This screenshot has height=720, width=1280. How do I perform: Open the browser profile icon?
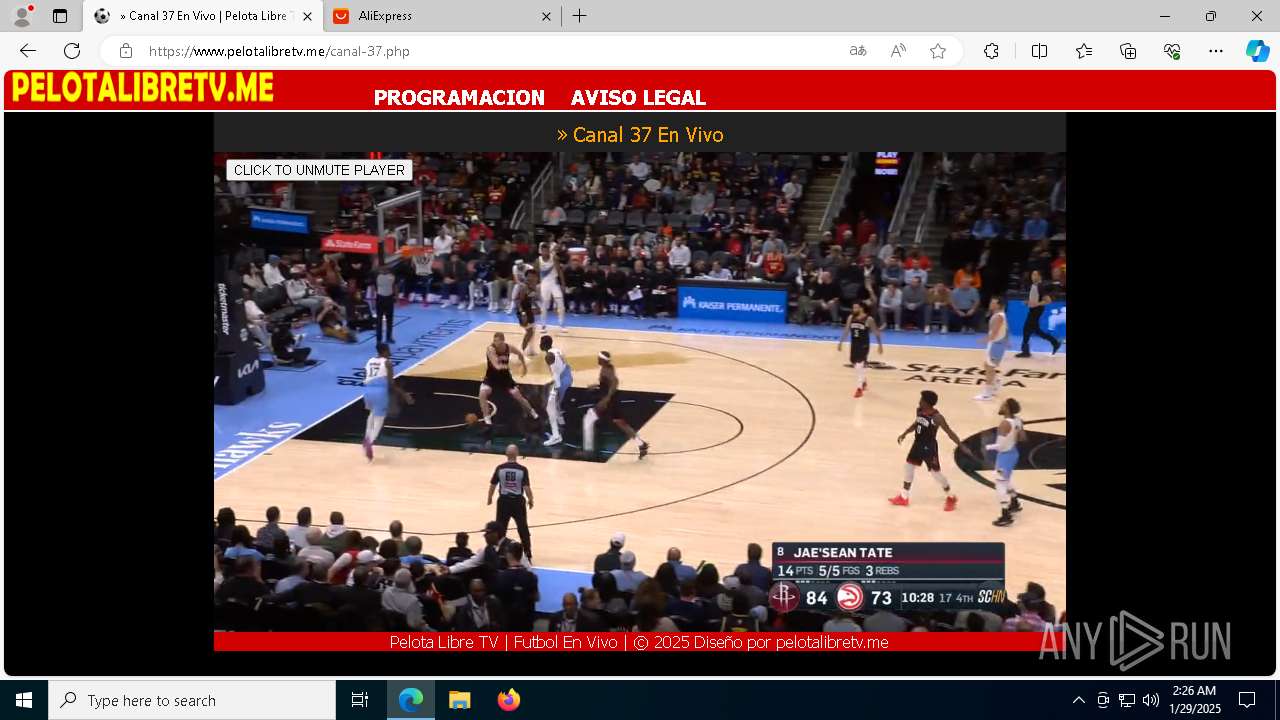22,16
